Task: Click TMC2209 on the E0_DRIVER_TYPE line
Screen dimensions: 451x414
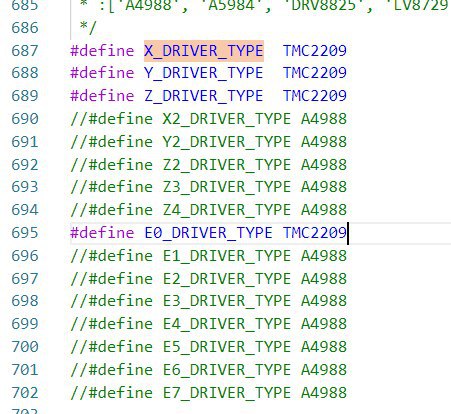Action: click(315, 233)
